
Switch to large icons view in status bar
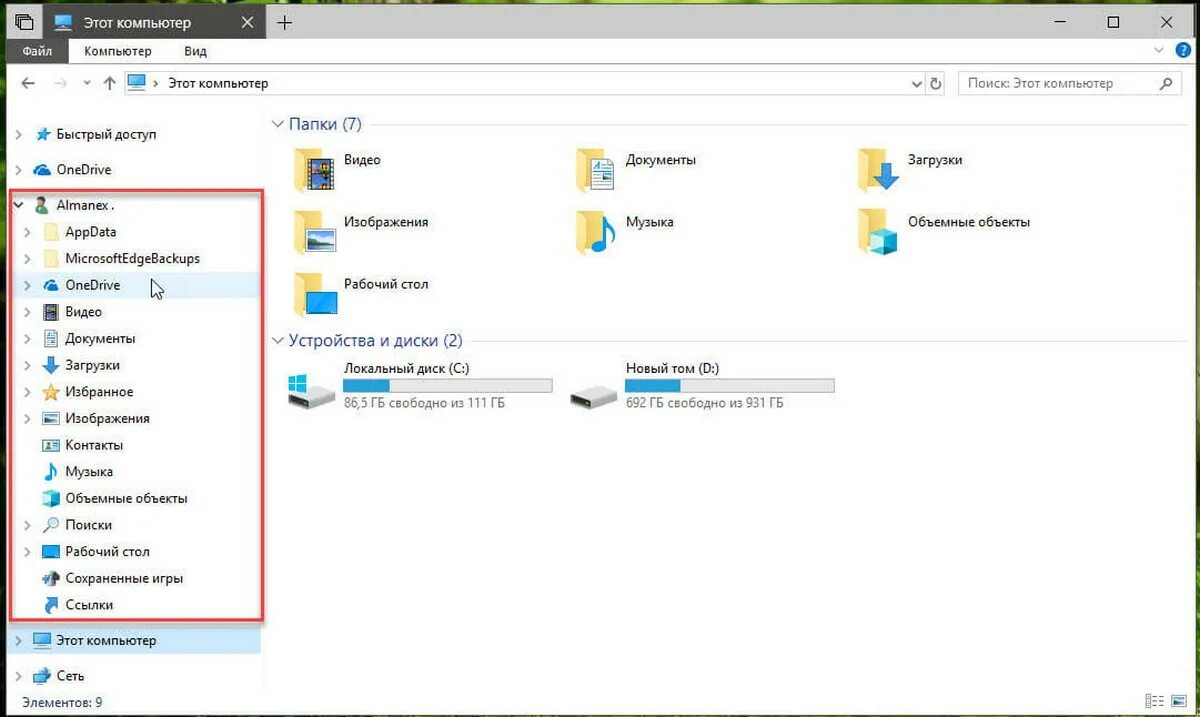[x=1177, y=702]
